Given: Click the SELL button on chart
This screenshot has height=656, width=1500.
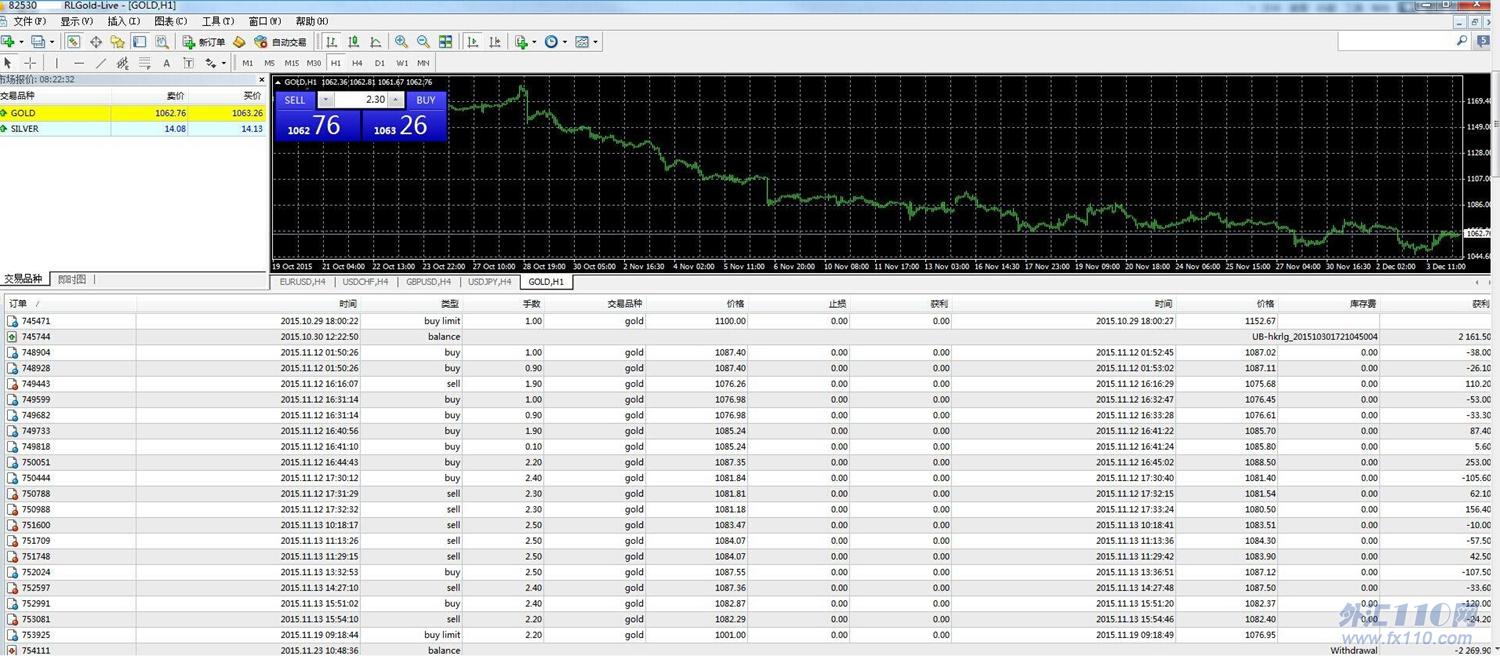Looking at the screenshot, I should click(295, 100).
